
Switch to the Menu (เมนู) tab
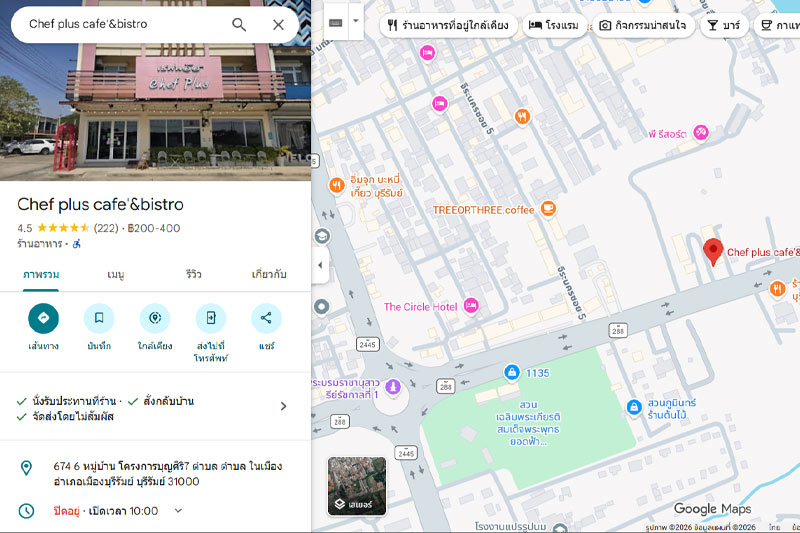click(x=116, y=274)
